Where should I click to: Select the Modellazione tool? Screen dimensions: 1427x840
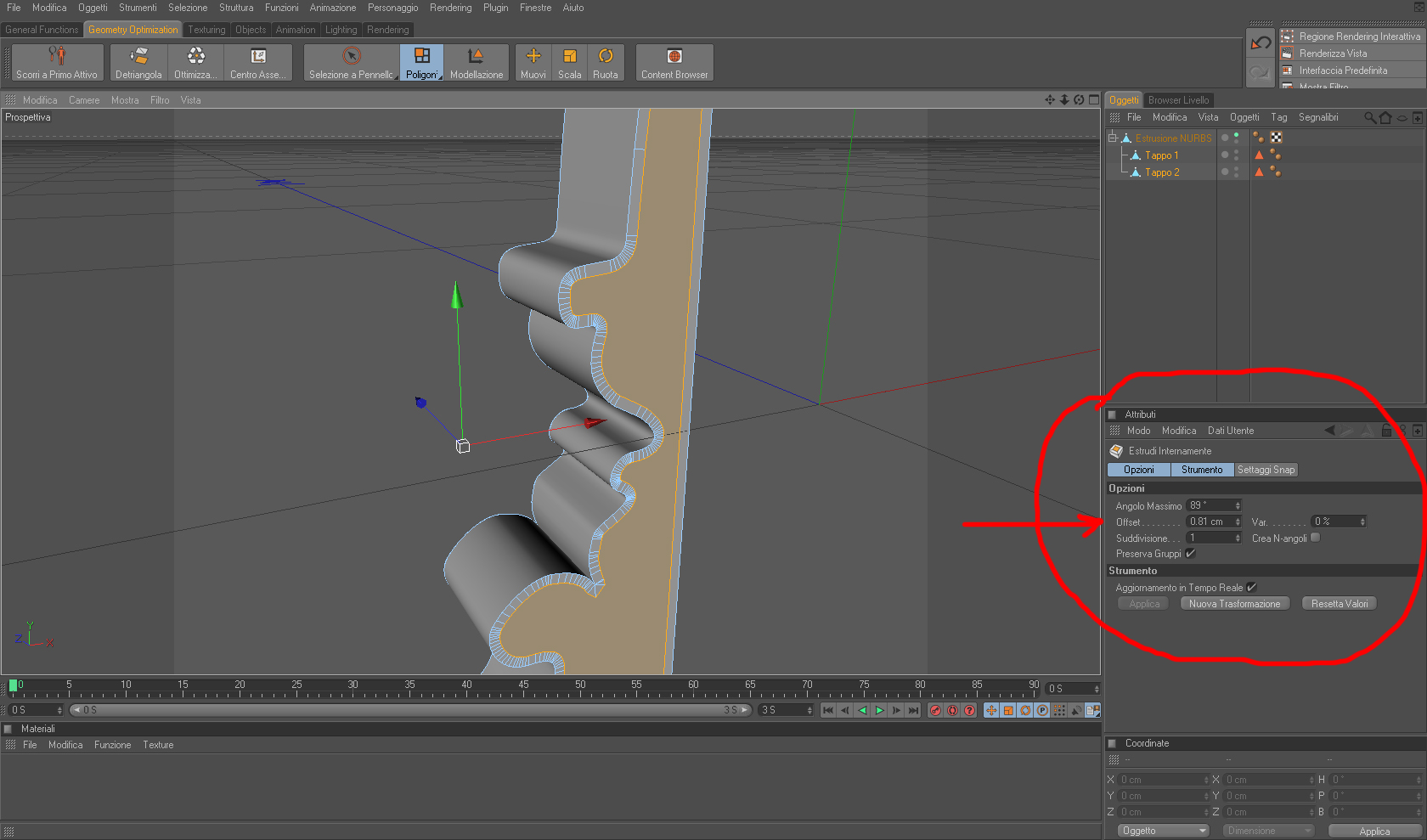tap(477, 63)
